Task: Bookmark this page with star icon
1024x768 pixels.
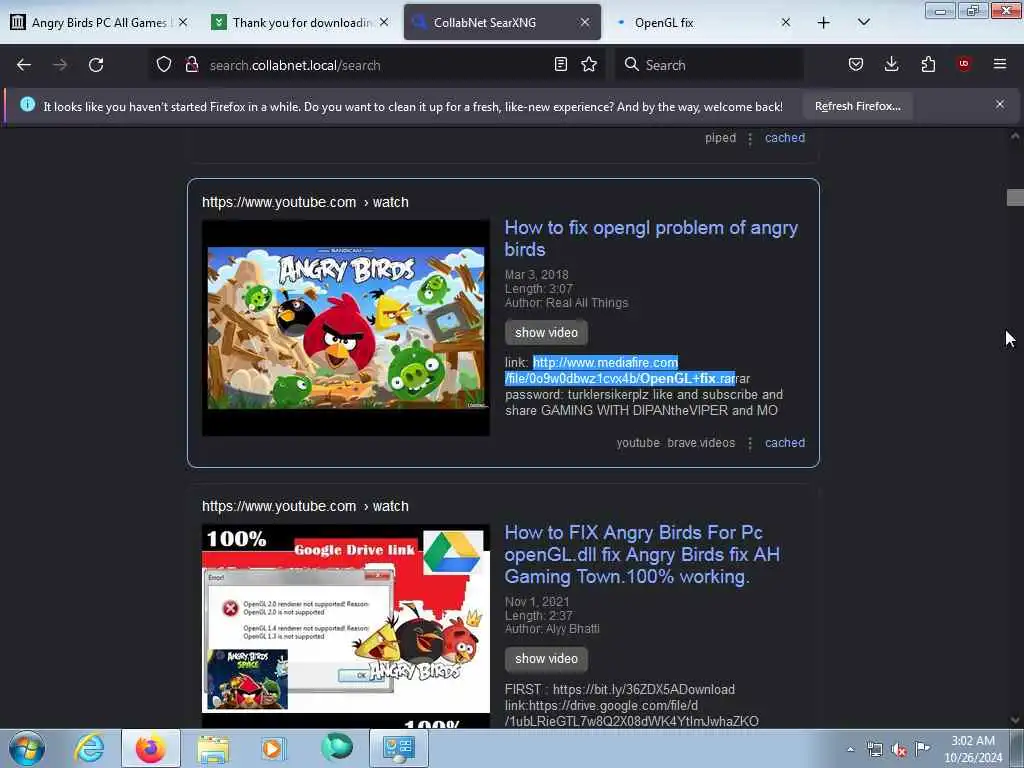Action: pyautogui.click(x=589, y=65)
